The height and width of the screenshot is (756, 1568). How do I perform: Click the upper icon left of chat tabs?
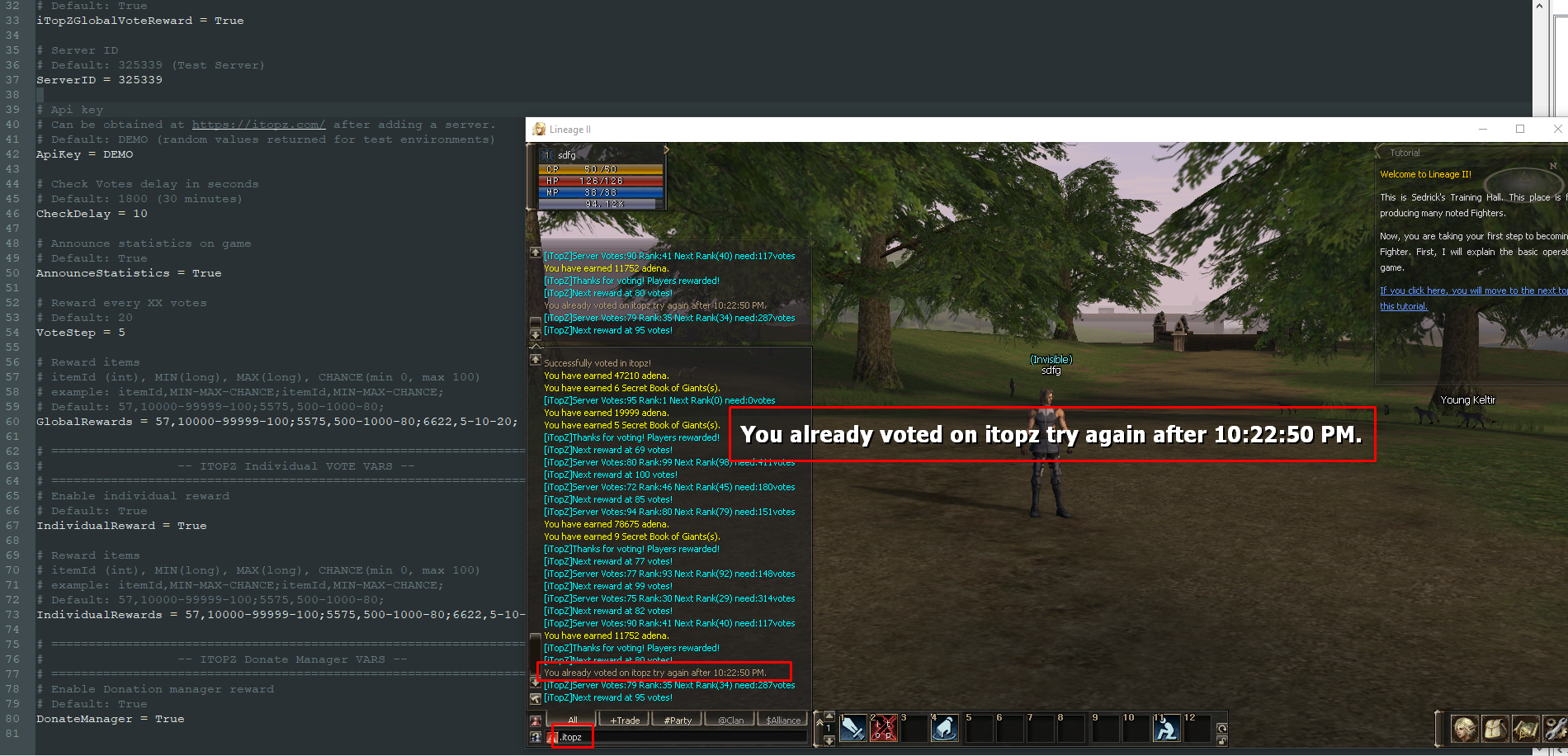pyautogui.click(x=536, y=721)
